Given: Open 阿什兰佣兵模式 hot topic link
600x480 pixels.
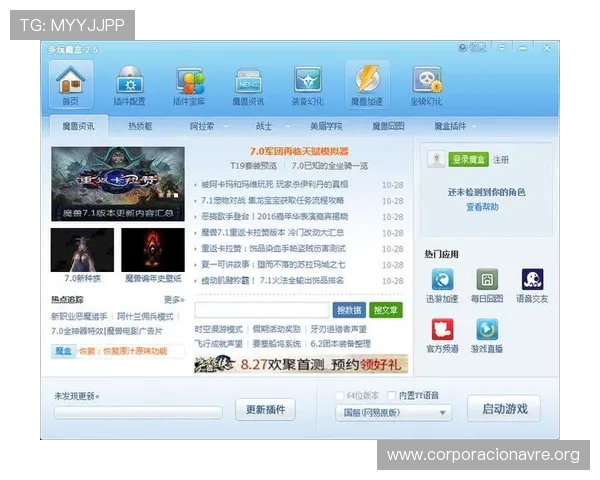Looking at the screenshot, I should [x=145, y=316].
